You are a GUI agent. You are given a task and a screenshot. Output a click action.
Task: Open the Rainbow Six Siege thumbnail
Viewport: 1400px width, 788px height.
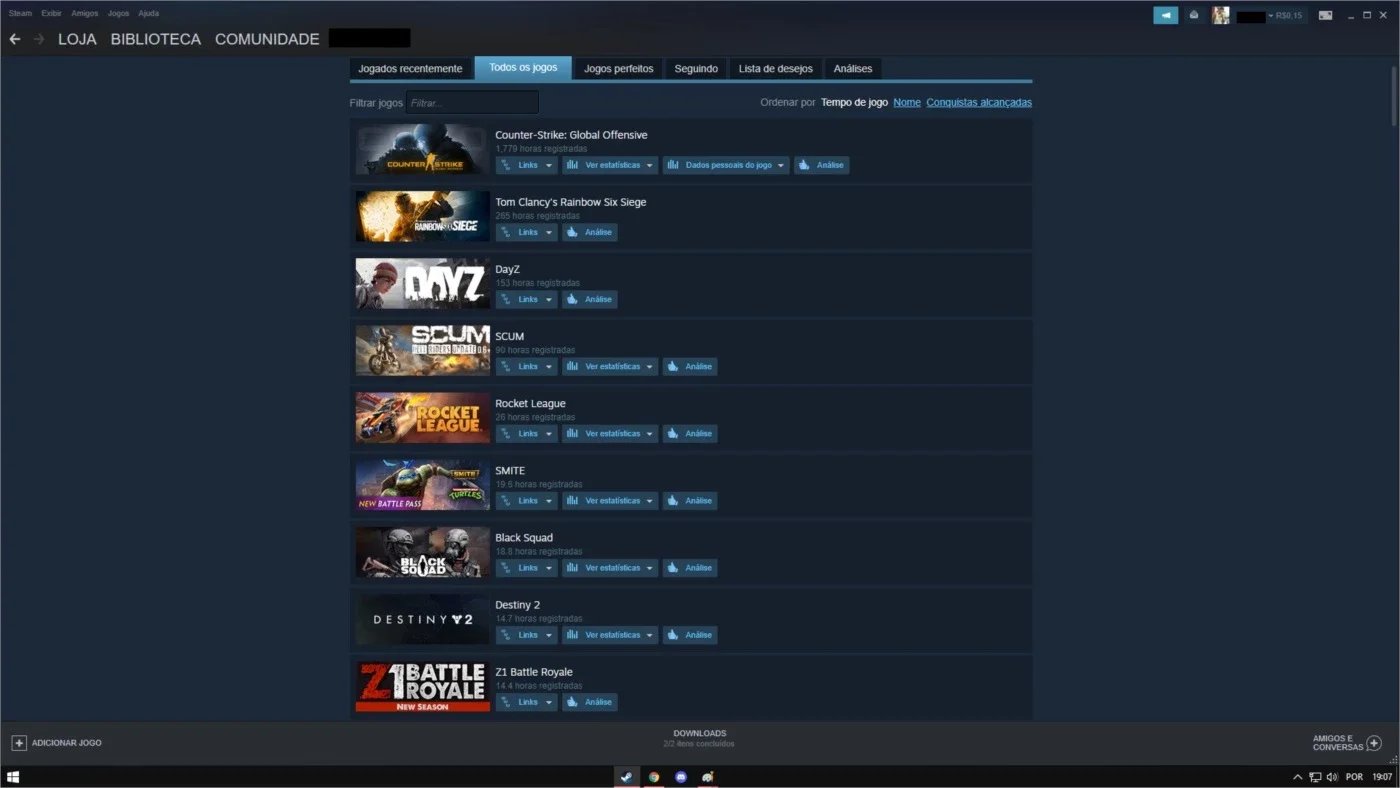(423, 217)
